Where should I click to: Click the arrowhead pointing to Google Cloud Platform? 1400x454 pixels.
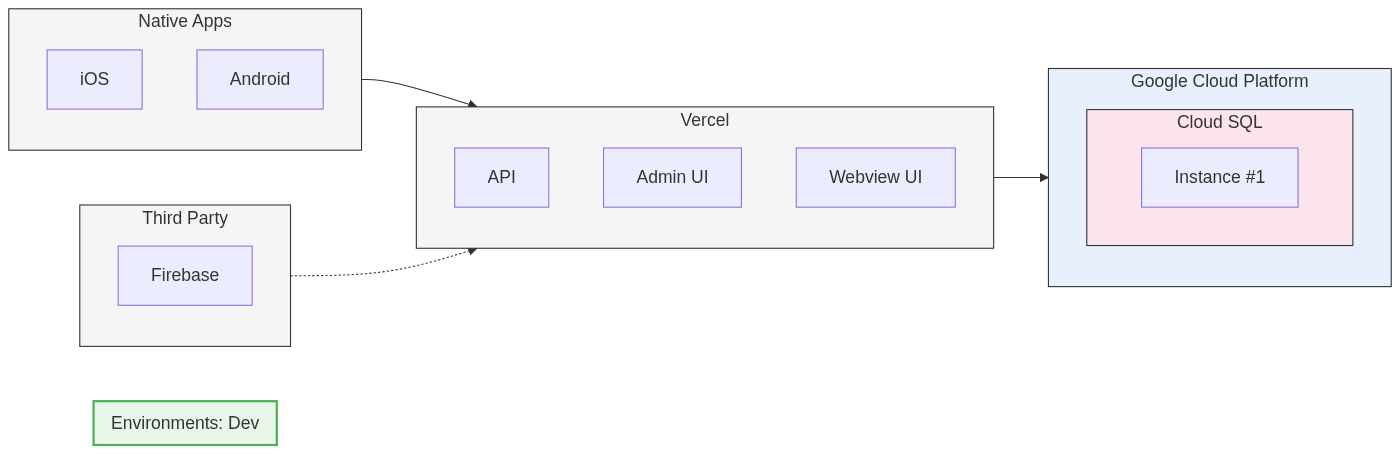pos(1044,178)
